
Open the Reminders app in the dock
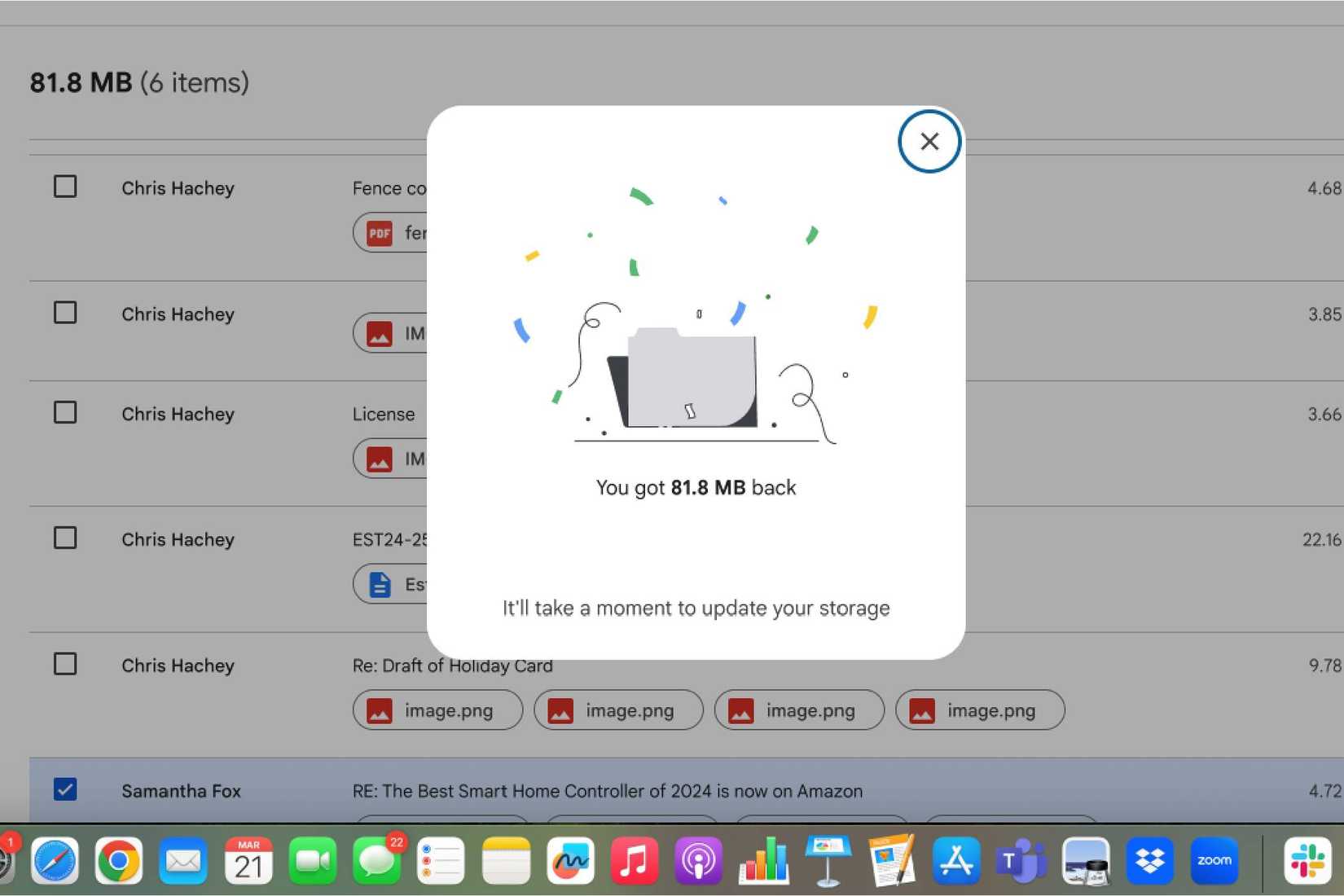click(441, 861)
